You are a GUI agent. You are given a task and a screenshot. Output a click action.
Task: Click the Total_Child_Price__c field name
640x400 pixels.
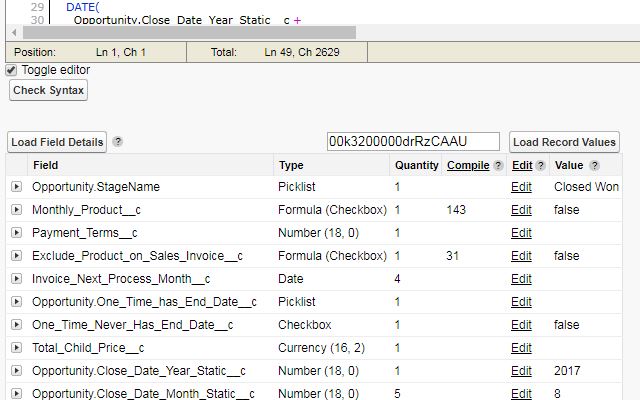(88, 348)
